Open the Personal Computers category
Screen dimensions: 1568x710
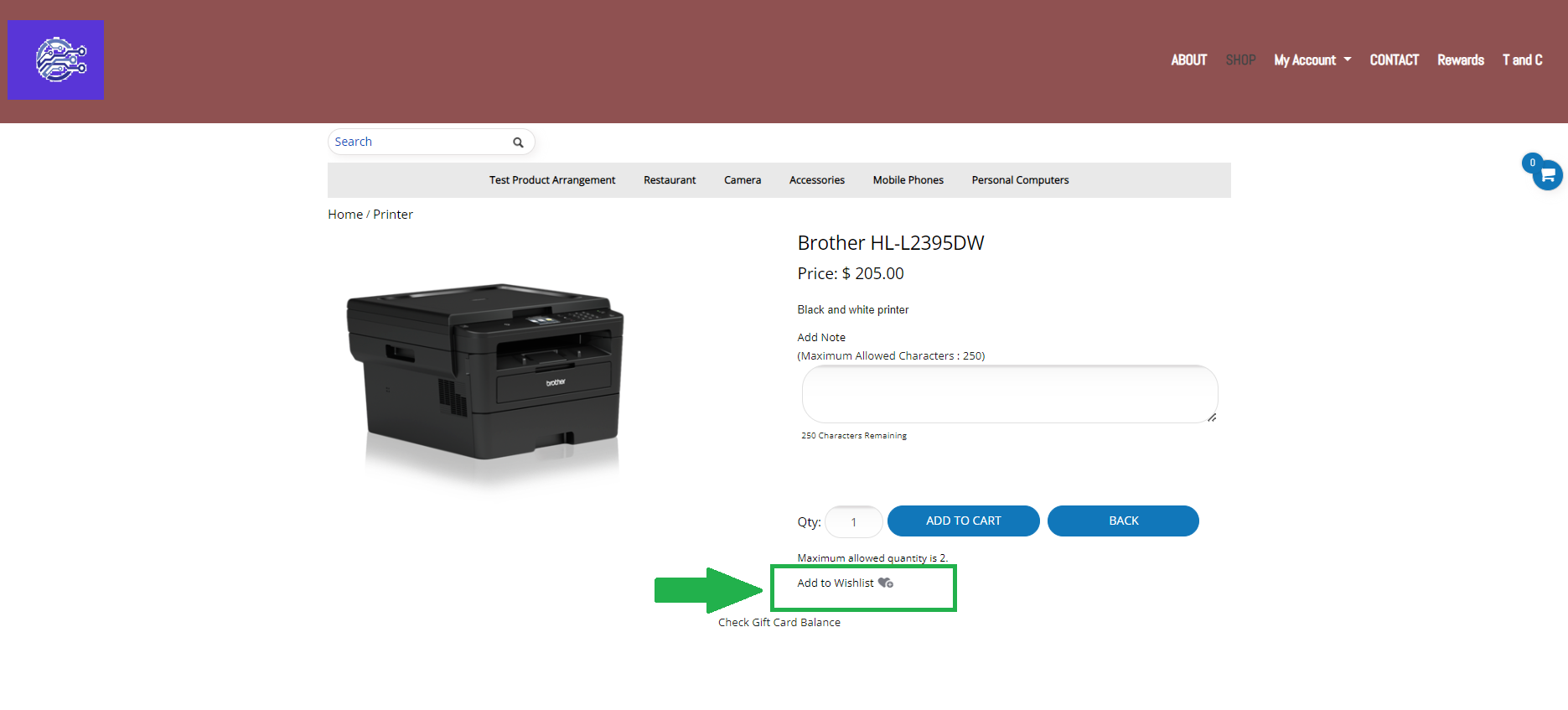point(1020,180)
